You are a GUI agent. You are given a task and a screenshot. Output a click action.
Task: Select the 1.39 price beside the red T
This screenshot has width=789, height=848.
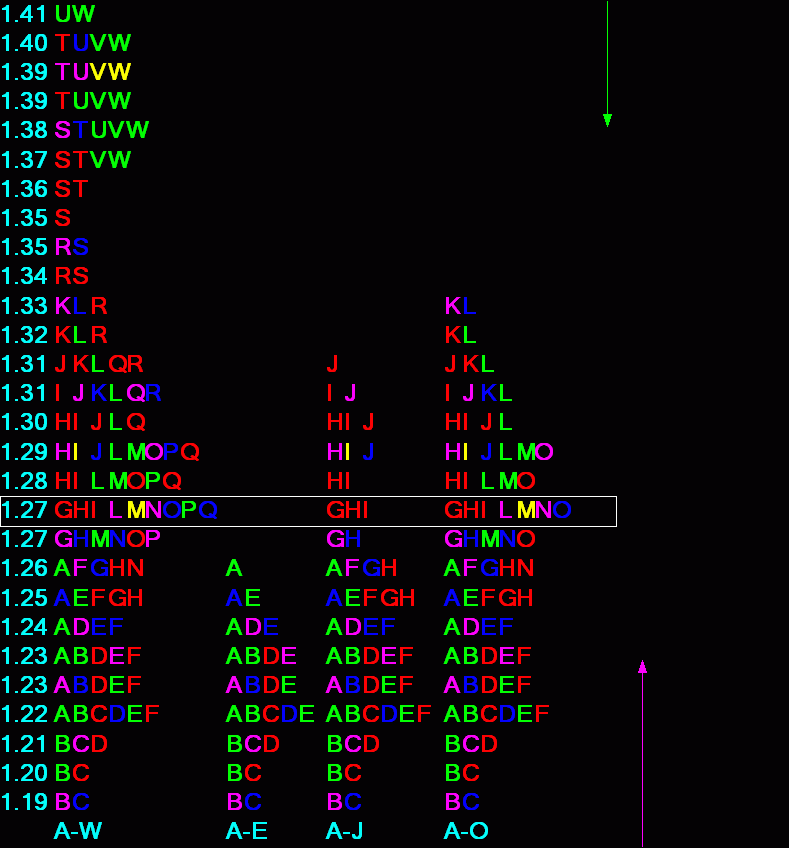[x=24, y=101]
